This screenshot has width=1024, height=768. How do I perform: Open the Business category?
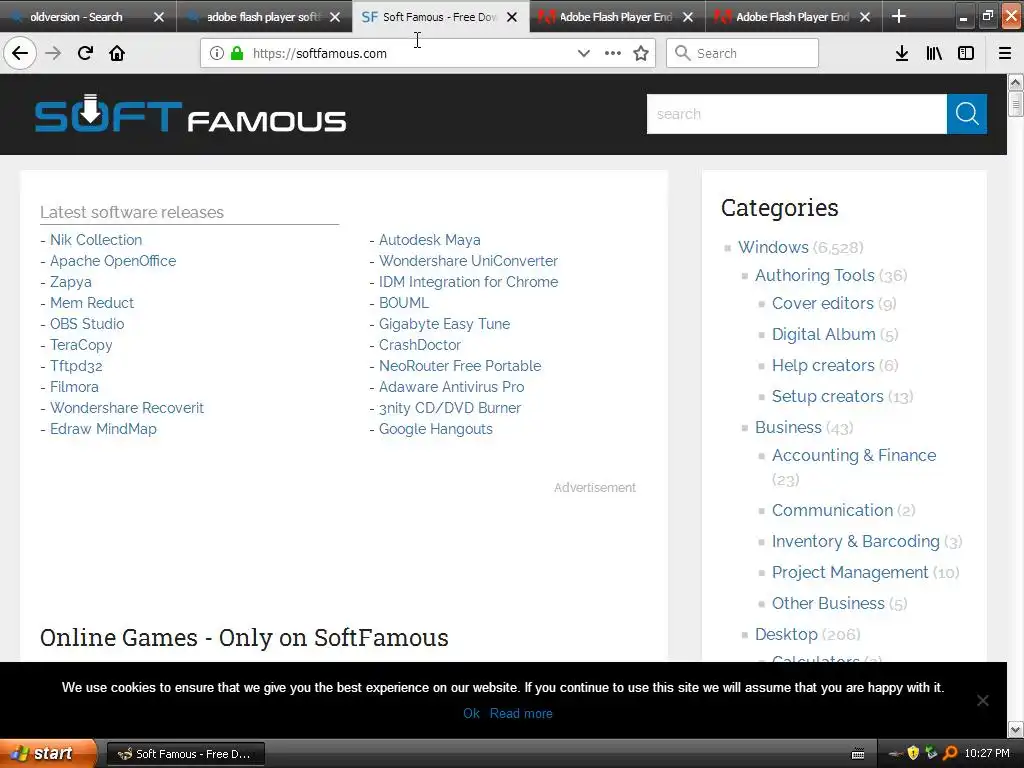click(x=788, y=427)
